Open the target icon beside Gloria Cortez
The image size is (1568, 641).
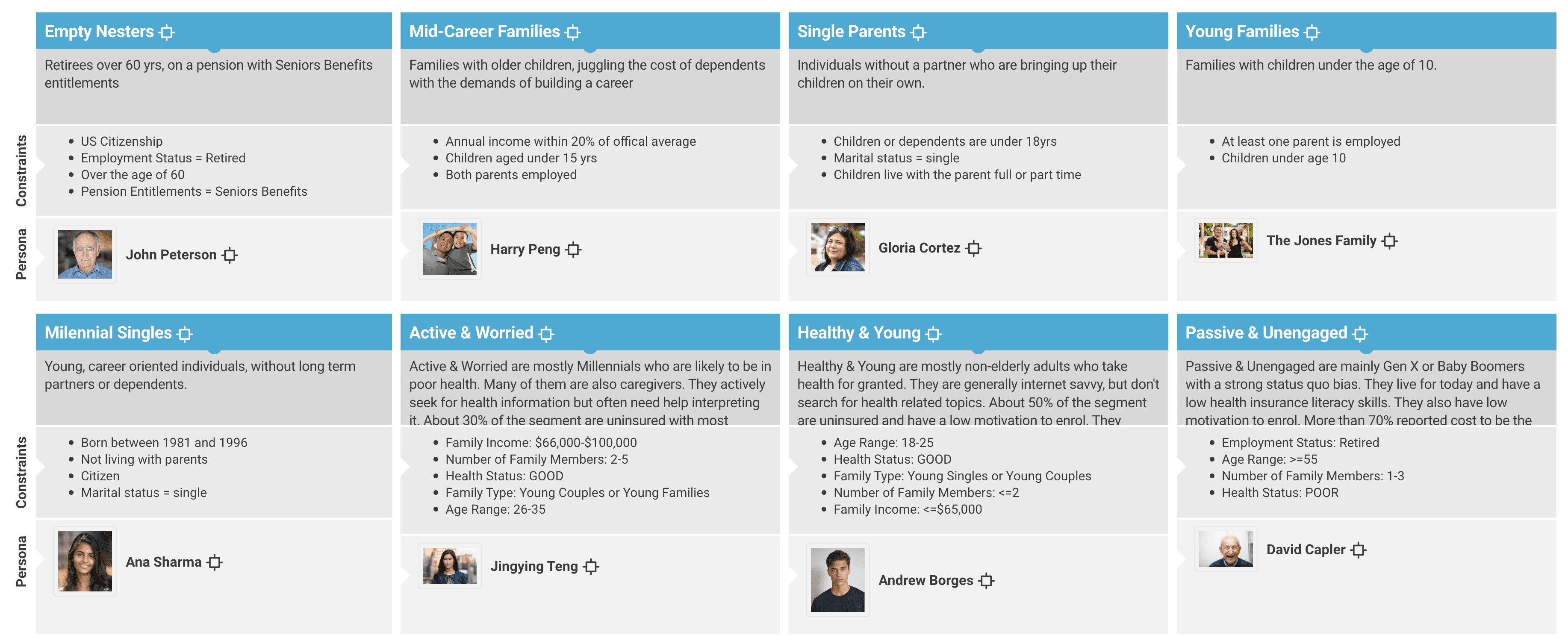974,248
